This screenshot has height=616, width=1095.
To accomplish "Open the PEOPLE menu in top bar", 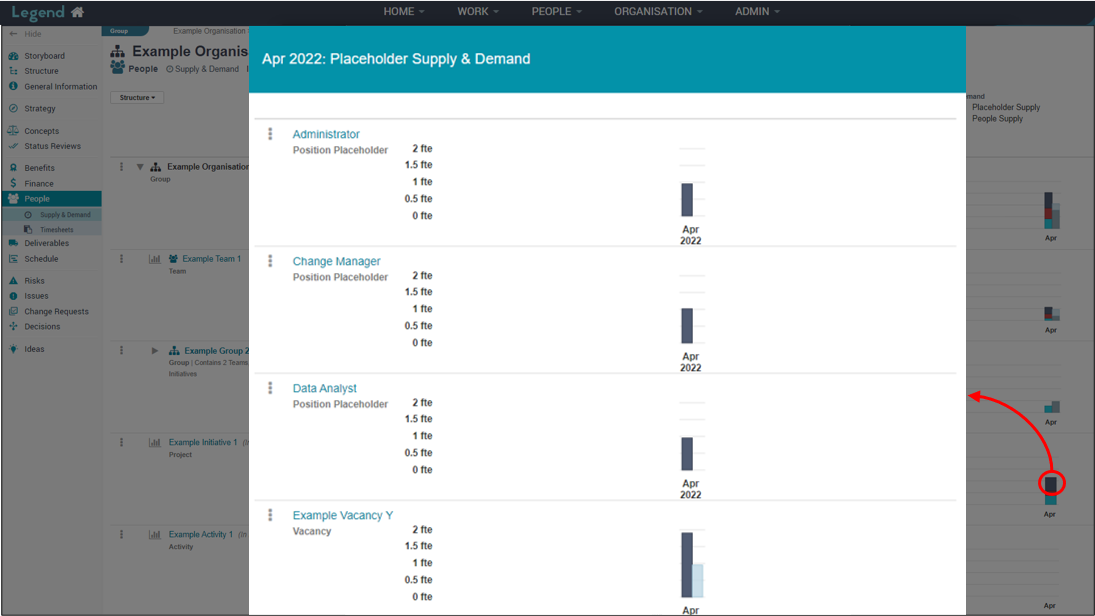I will click(x=557, y=12).
